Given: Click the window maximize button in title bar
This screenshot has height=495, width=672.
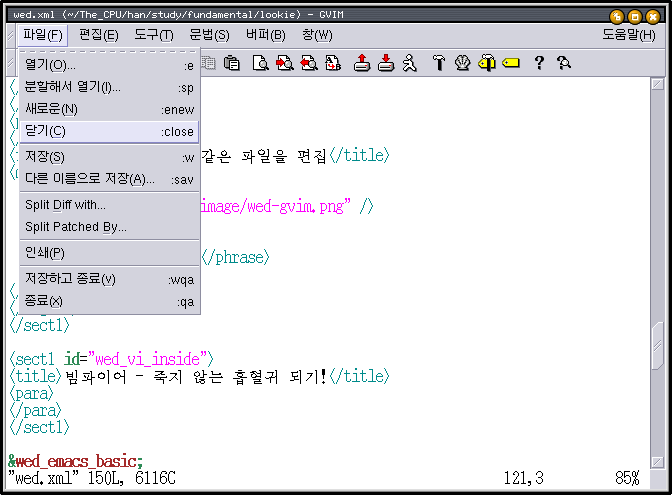Looking at the screenshot, I should click(634, 17).
